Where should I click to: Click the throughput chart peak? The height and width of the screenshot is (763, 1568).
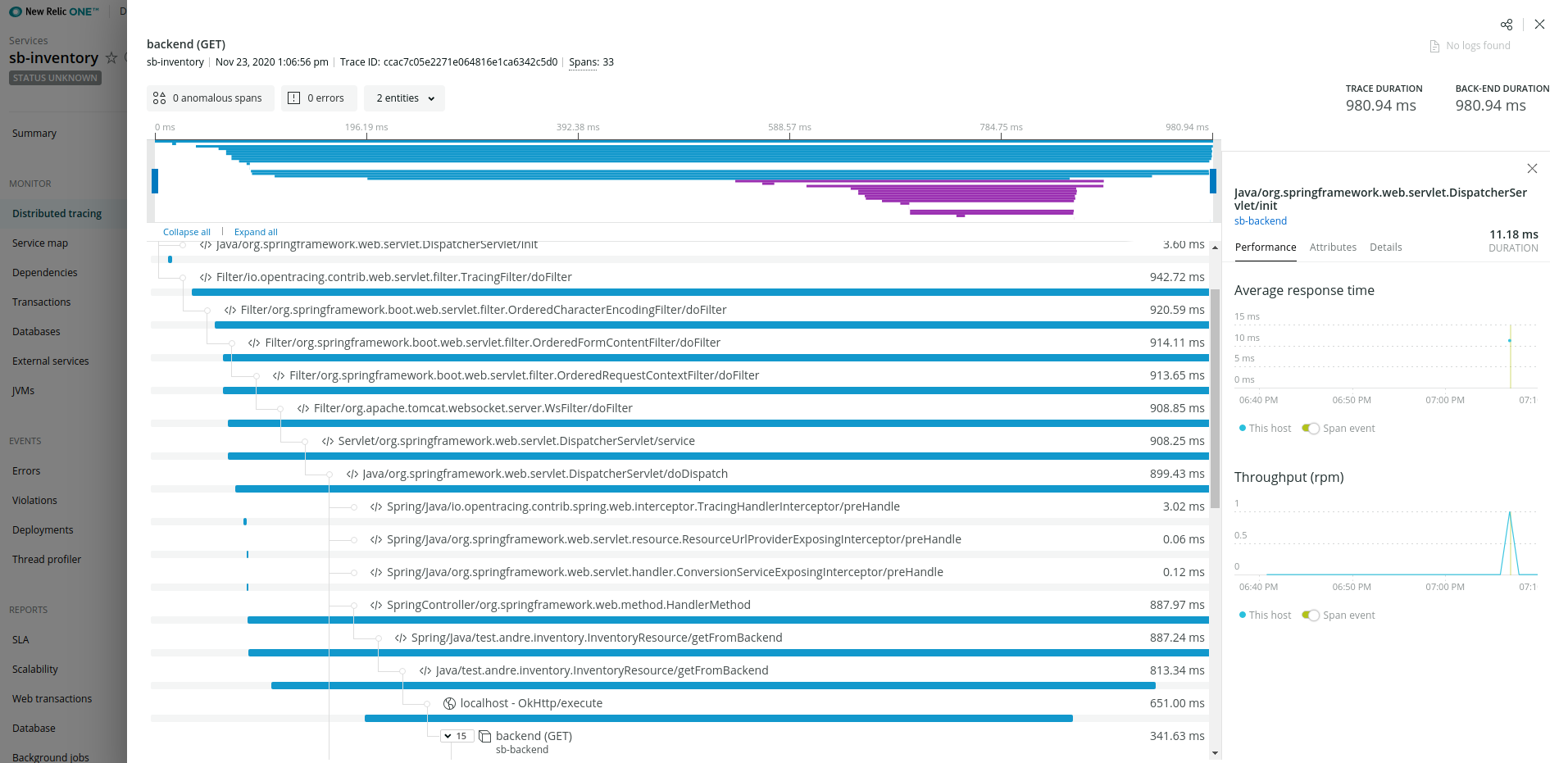click(x=1510, y=514)
